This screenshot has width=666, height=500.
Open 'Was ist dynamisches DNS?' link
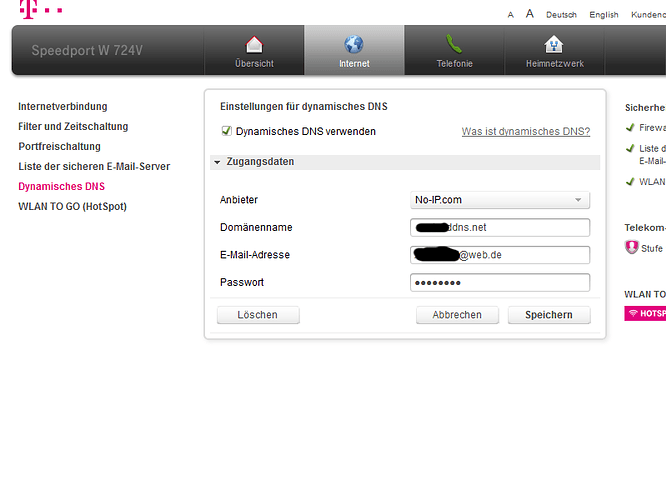(526, 131)
